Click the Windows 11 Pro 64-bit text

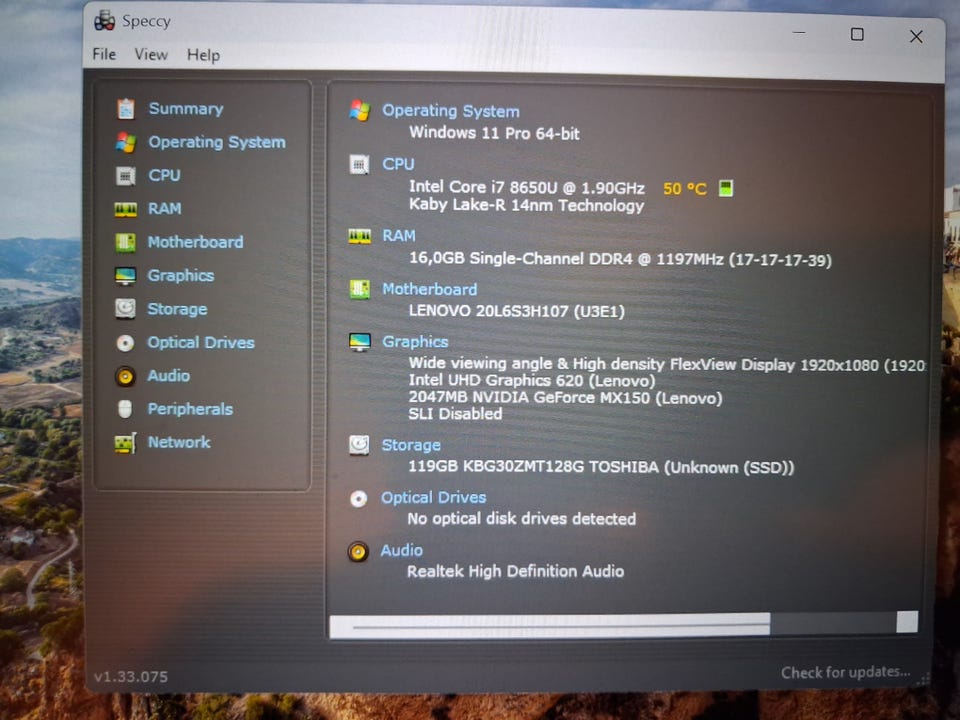pyautogui.click(x=494, y=133)
